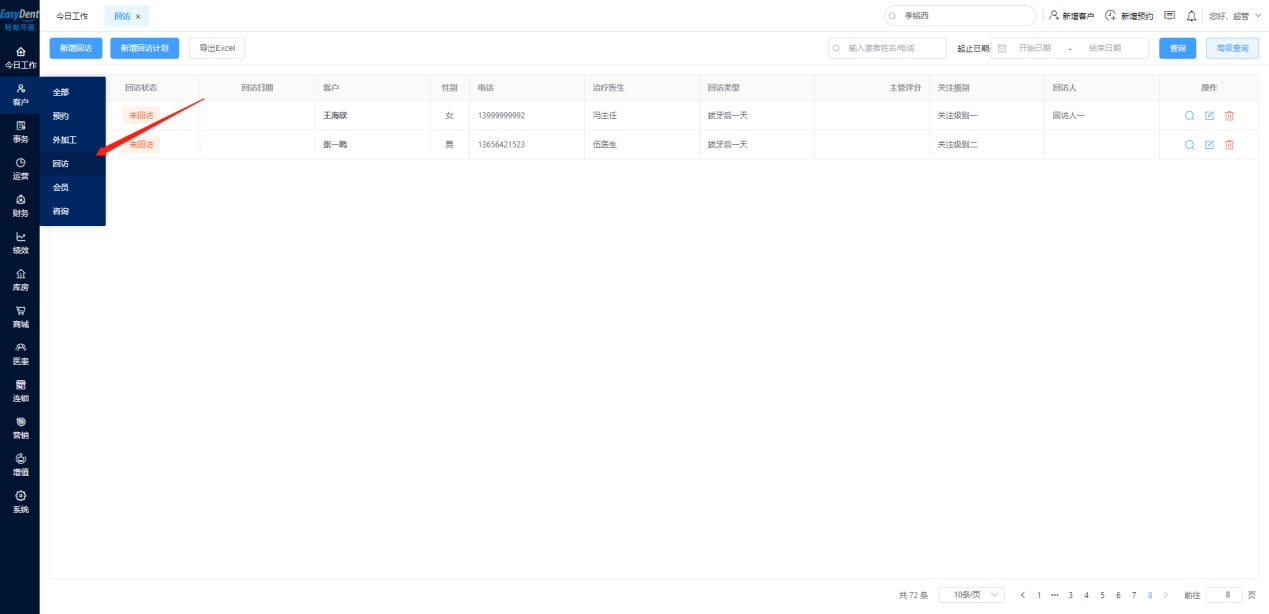Focus the patient name/phone search field
Image resolution: width=1269 pixels, height=614 pixels.
[x=887, y=48]
